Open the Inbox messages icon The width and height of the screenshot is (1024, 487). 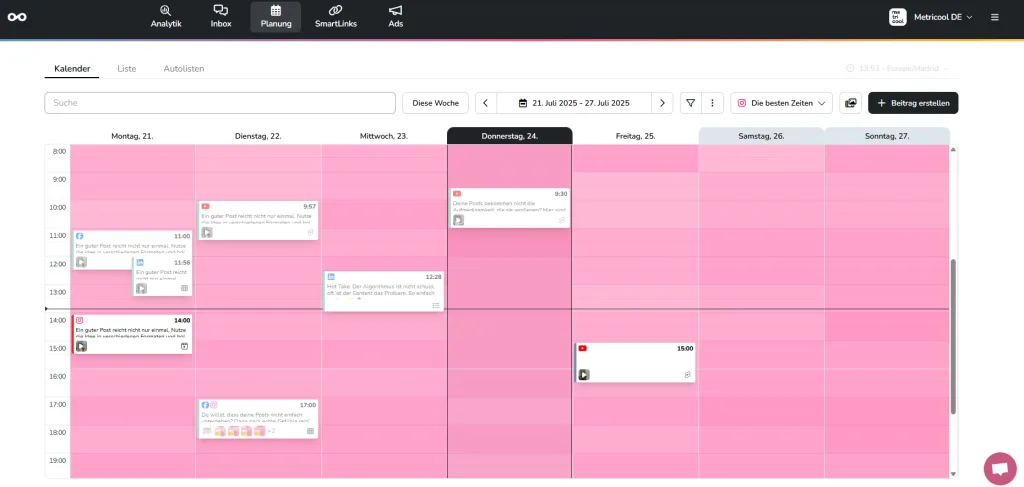coord(220,11)
